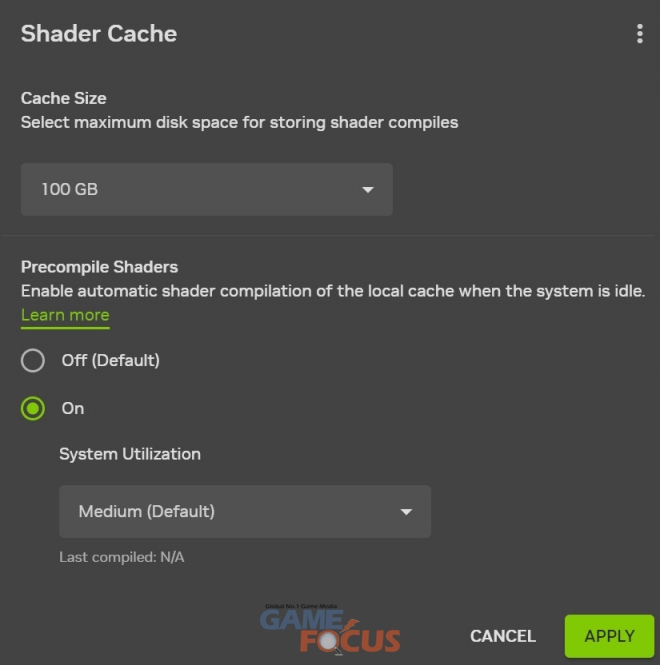Viewport: 660px width, 665px height.
Task: Click the Cache Size dropdown arrow
Action: point(368,189)
